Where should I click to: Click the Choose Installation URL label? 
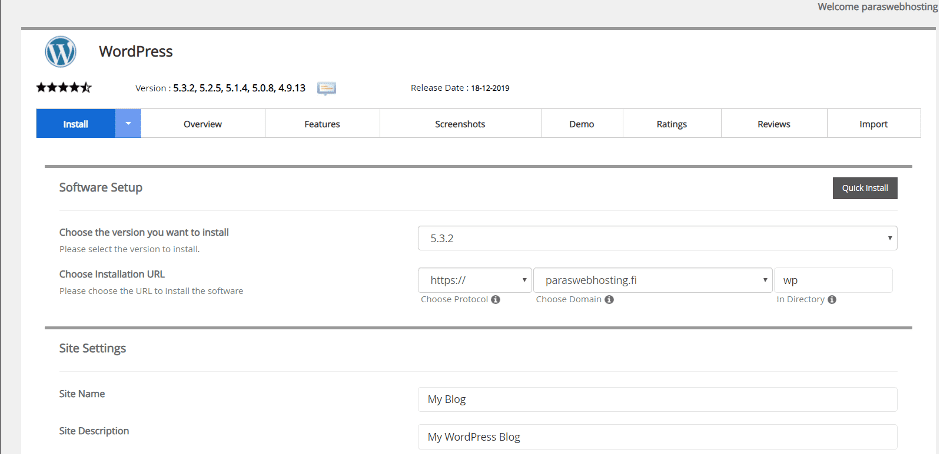pos(112,274)
